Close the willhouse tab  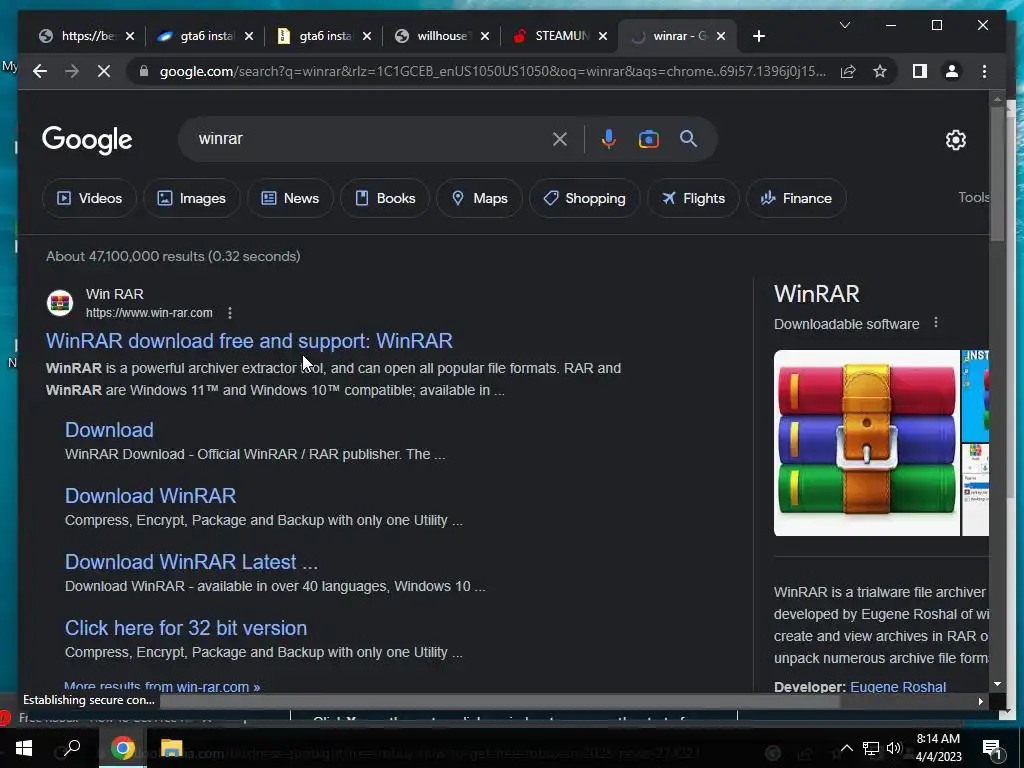[x=485, y=36]
